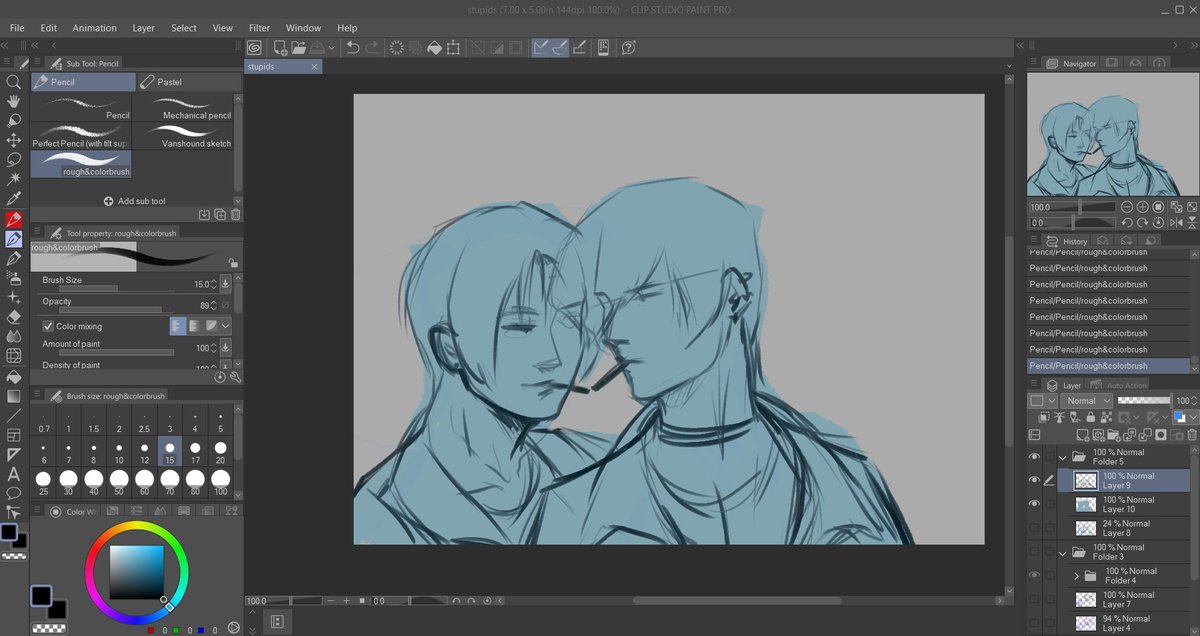Select the Move layer tool
Screen dimensions: 1200x636
click(14, 140)
